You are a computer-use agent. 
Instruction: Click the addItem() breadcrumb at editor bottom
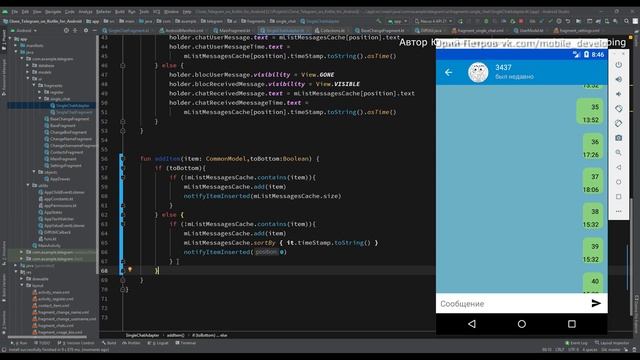tap(176, 335)
